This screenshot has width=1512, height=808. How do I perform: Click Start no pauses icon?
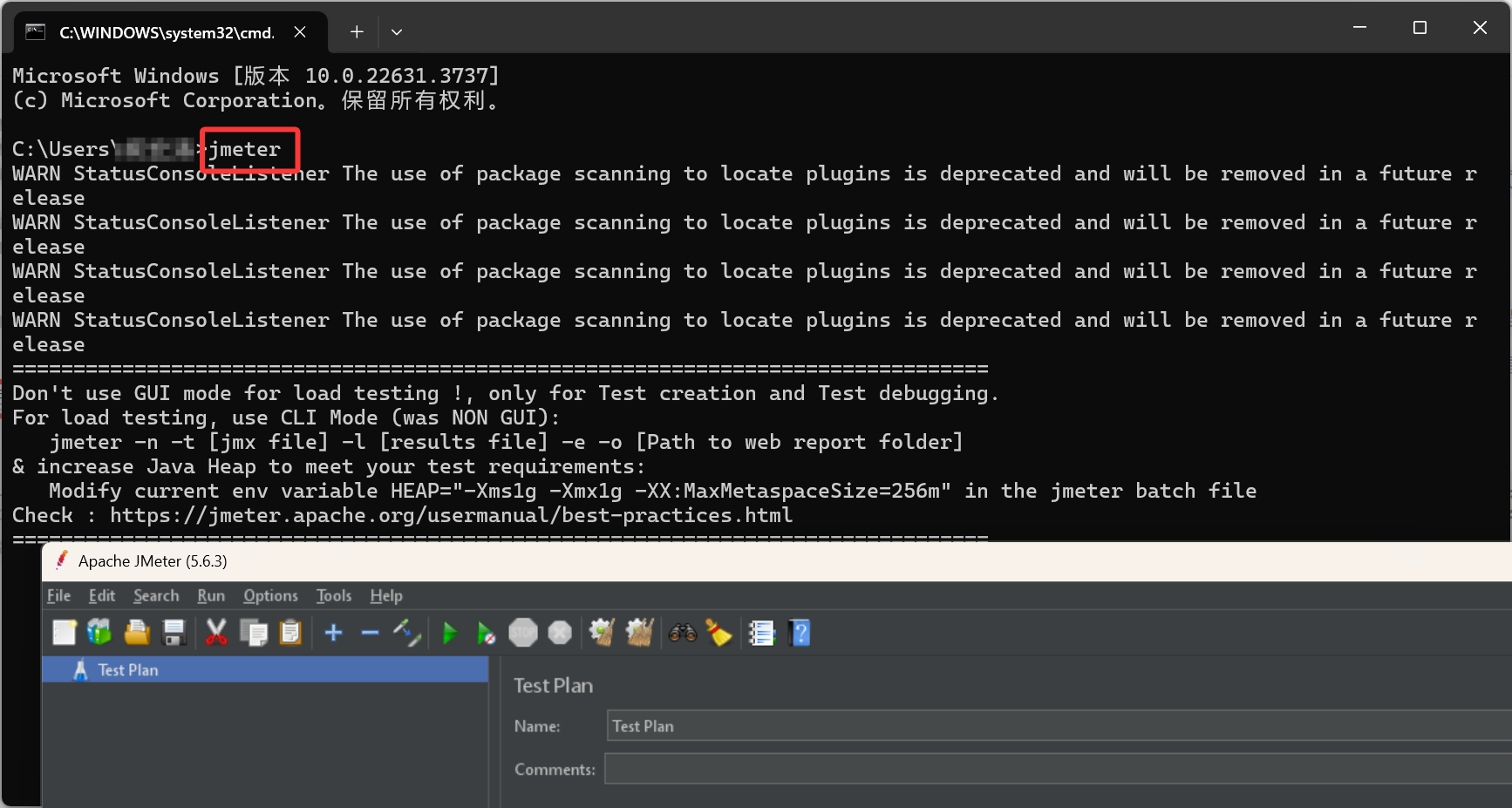tap(486, 633)
